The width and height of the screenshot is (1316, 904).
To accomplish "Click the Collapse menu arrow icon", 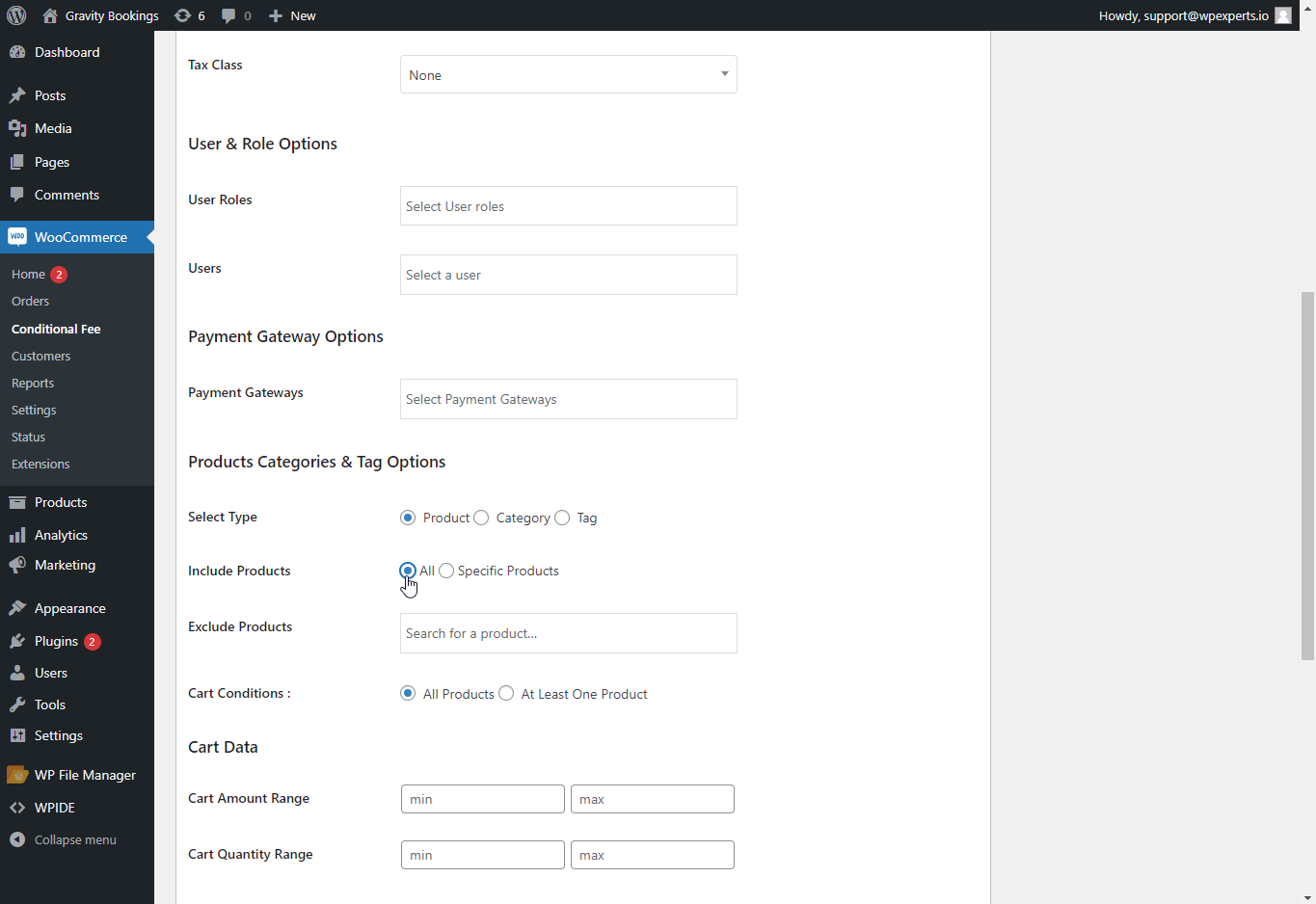I will tap(17, 839).
